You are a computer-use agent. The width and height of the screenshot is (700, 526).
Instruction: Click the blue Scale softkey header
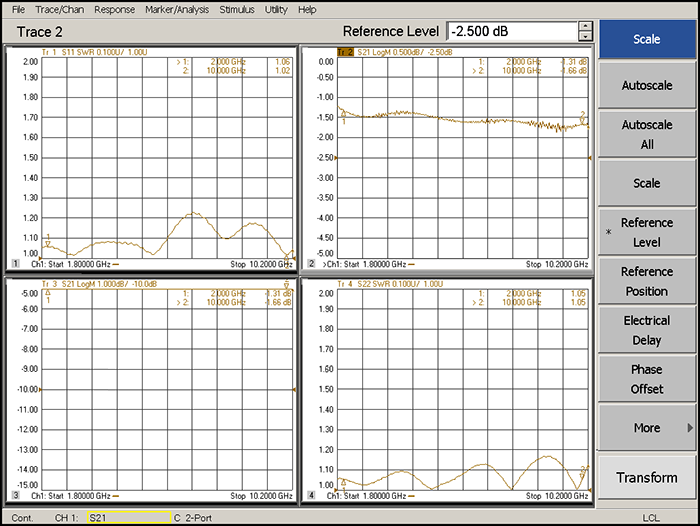coord(647,39)
